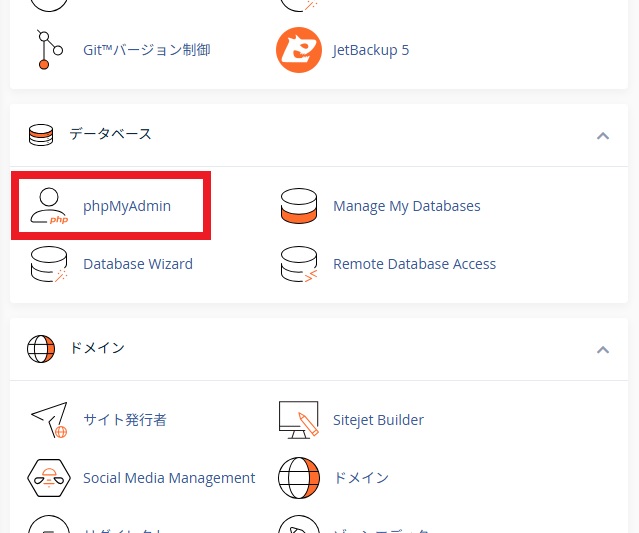
Task: Open the サイト発行者 link
Action: pos(125,420)
